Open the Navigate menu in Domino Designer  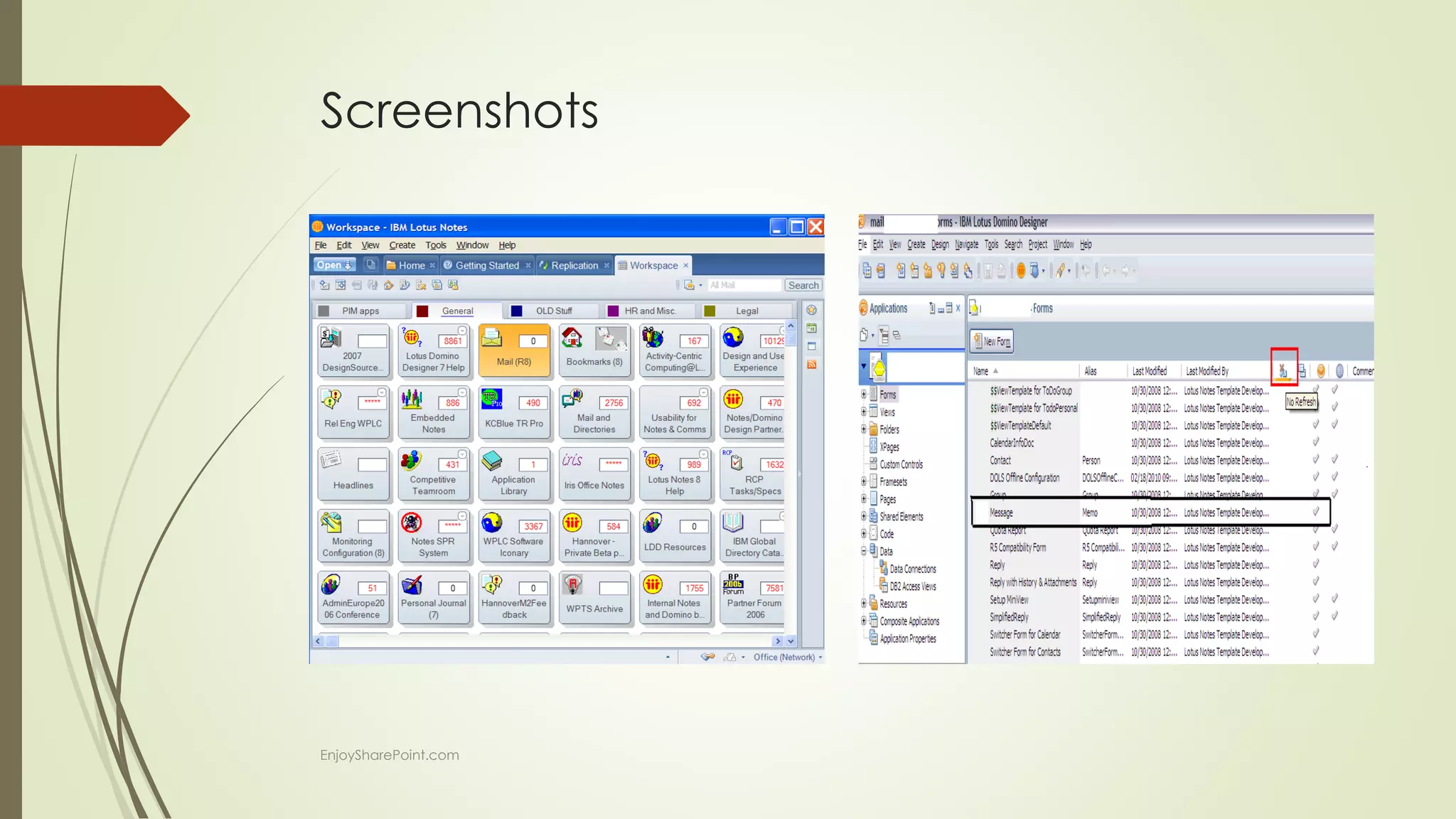(966, 245)
